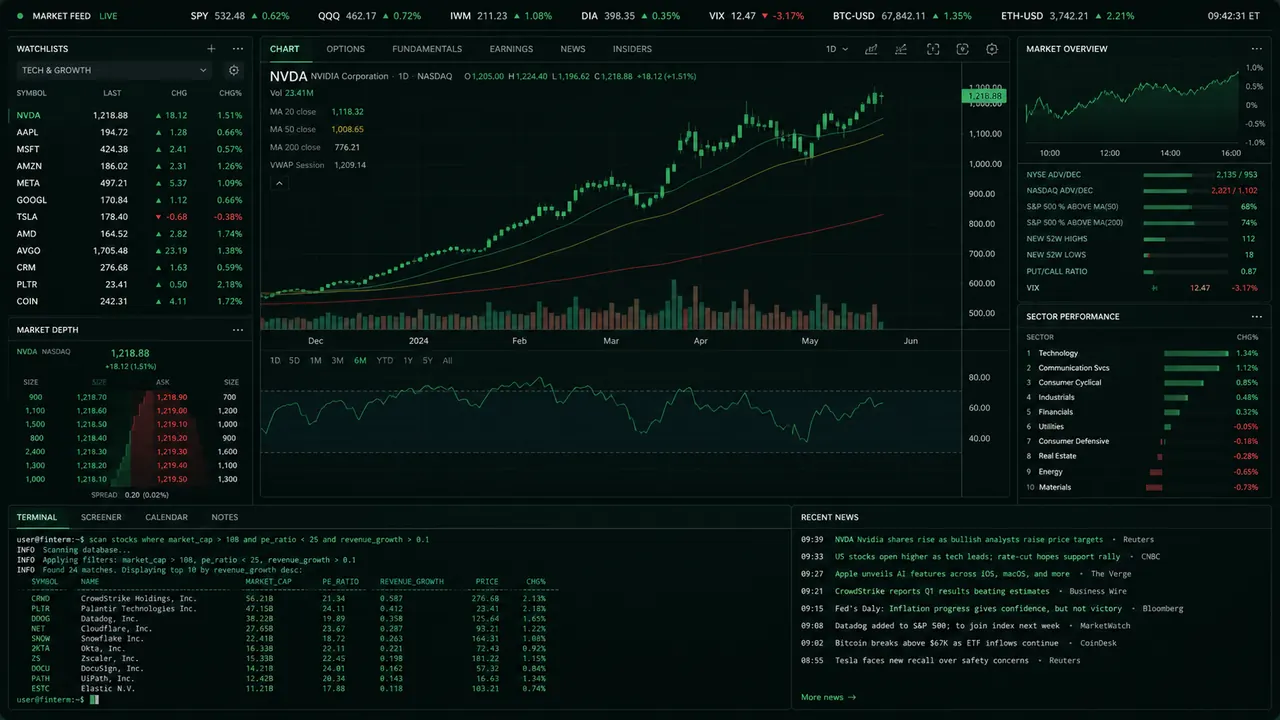Image resolution: width=1280 pixels, height=720 pixels.
Task: Open Market Overview panel more options
Action: click(x=1257, y=48)
